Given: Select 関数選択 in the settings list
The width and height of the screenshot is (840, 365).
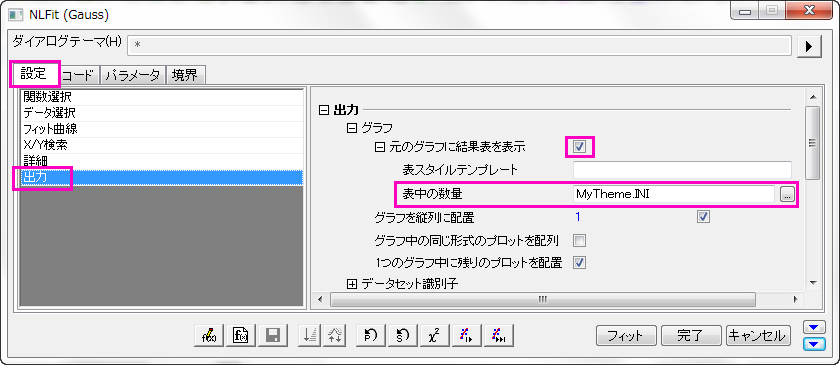Looking at the screenshot, I should pos(161,98).
